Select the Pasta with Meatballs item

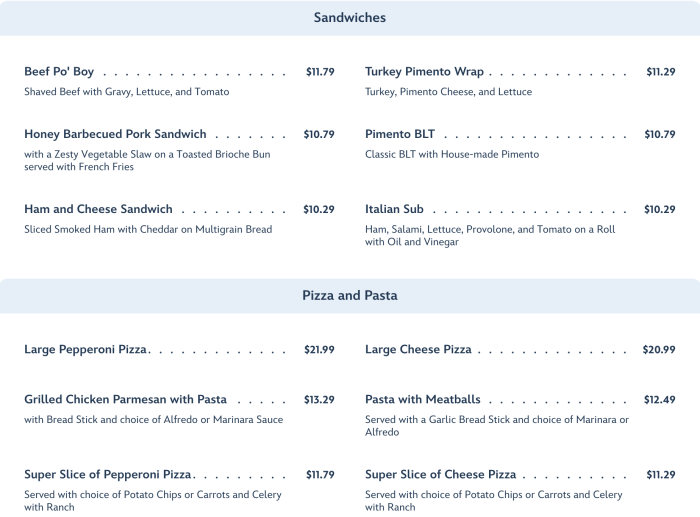(x=422, y=400)
